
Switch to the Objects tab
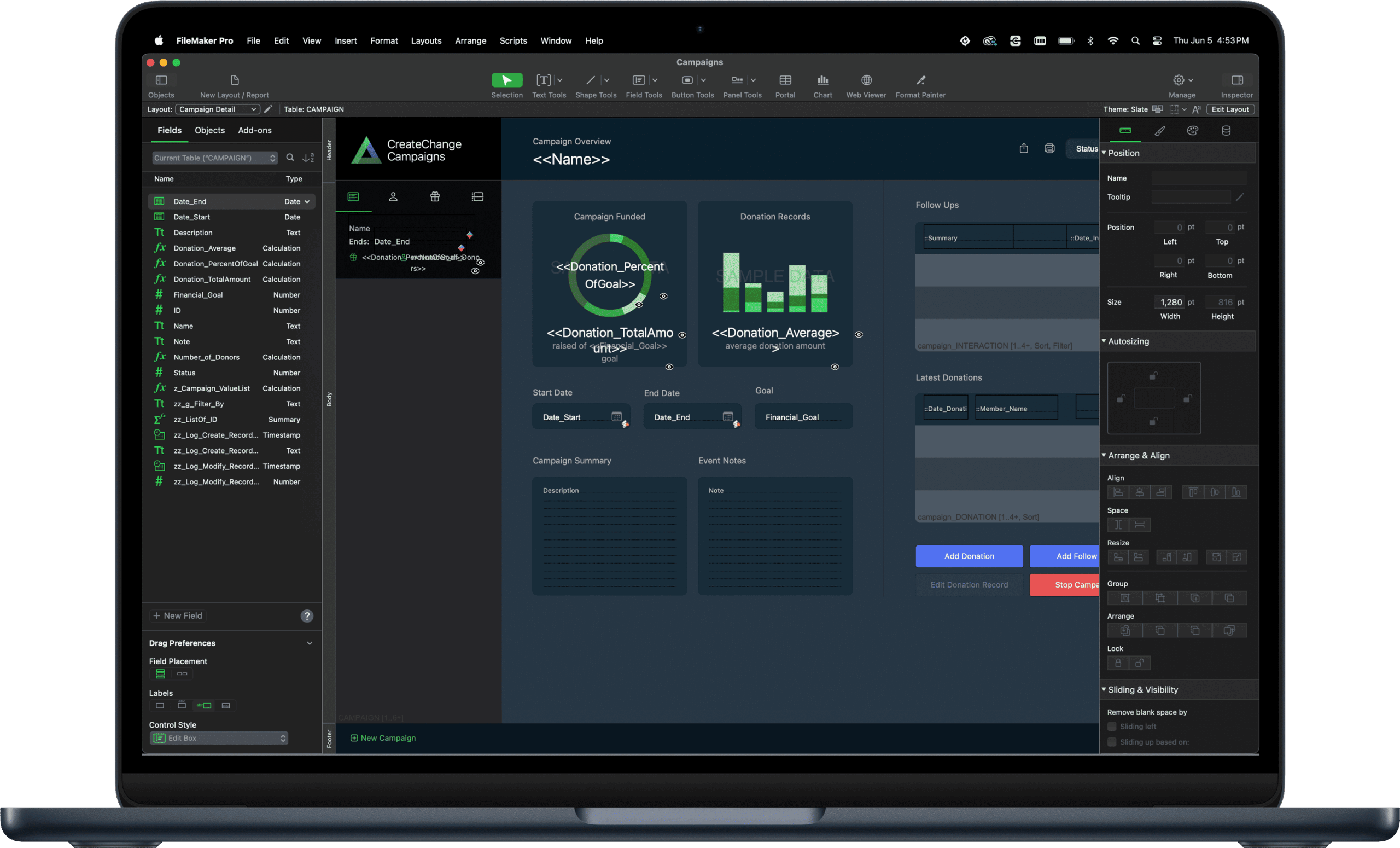209,130
